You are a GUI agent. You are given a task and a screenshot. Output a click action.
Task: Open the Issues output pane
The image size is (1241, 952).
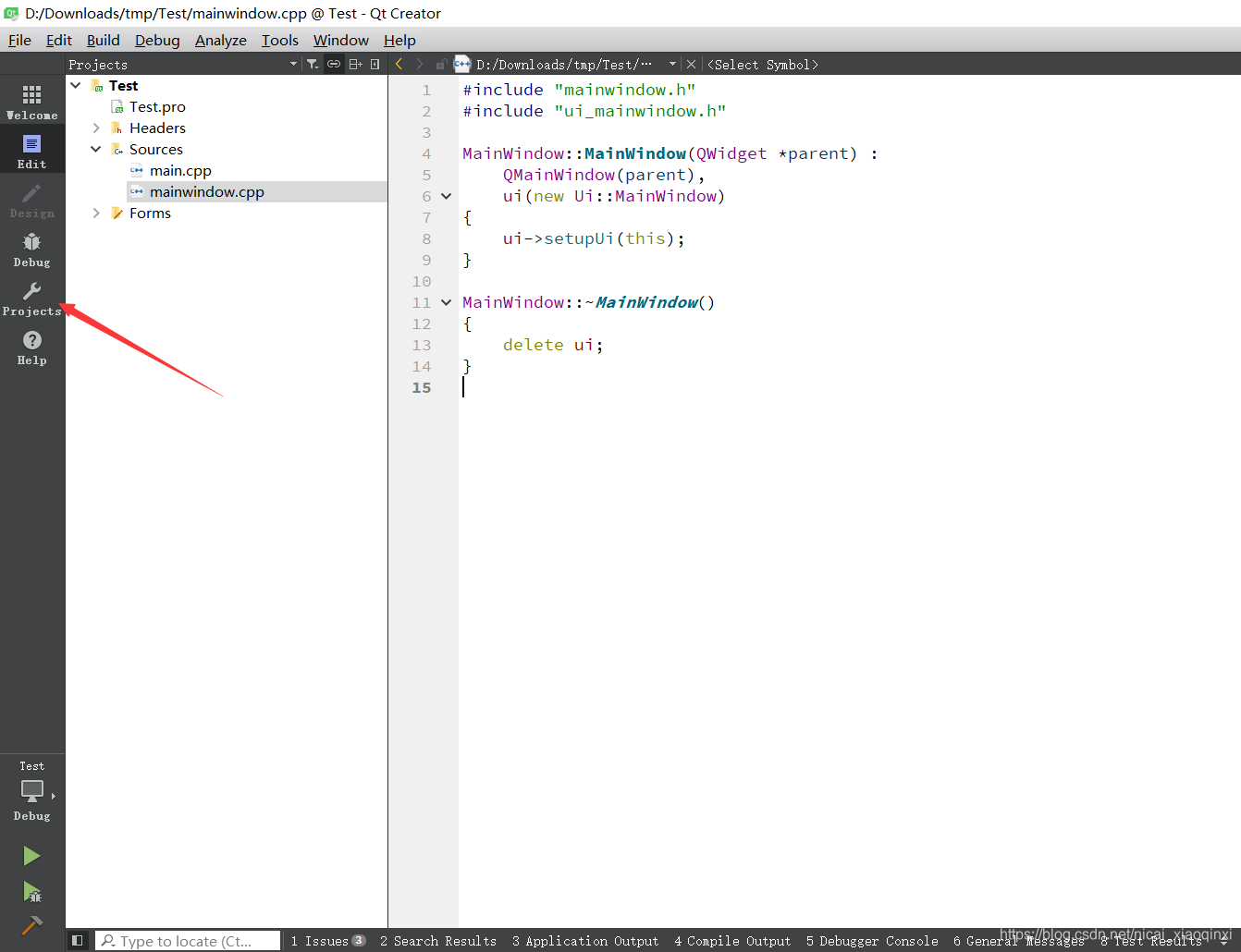[327, 941]
